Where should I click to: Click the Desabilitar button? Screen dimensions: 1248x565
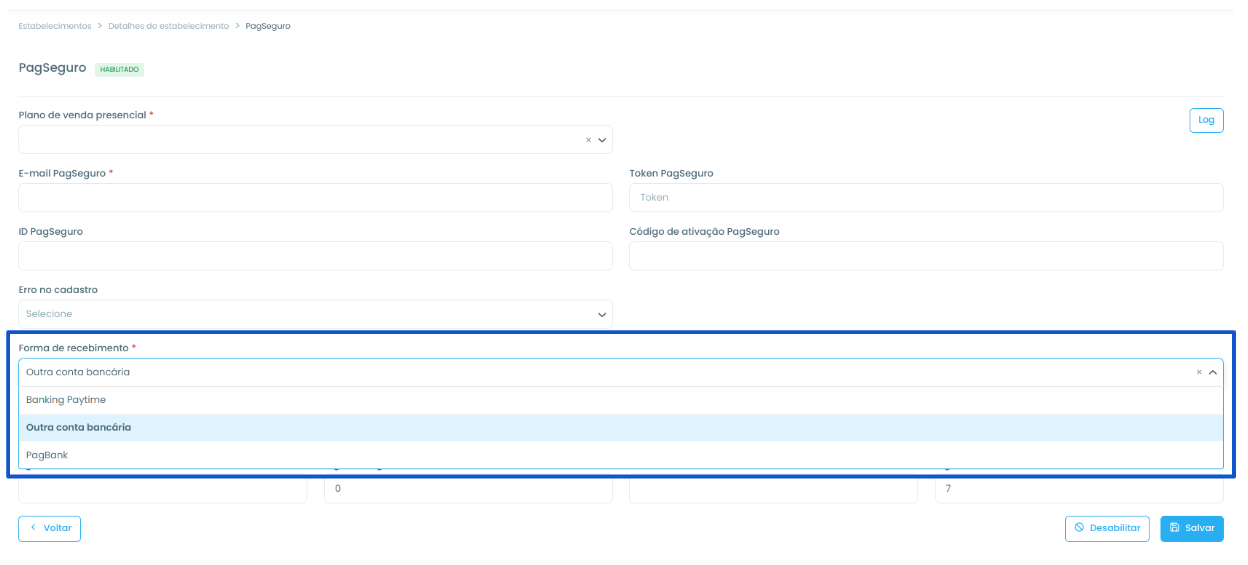(x=1107, y=528)
